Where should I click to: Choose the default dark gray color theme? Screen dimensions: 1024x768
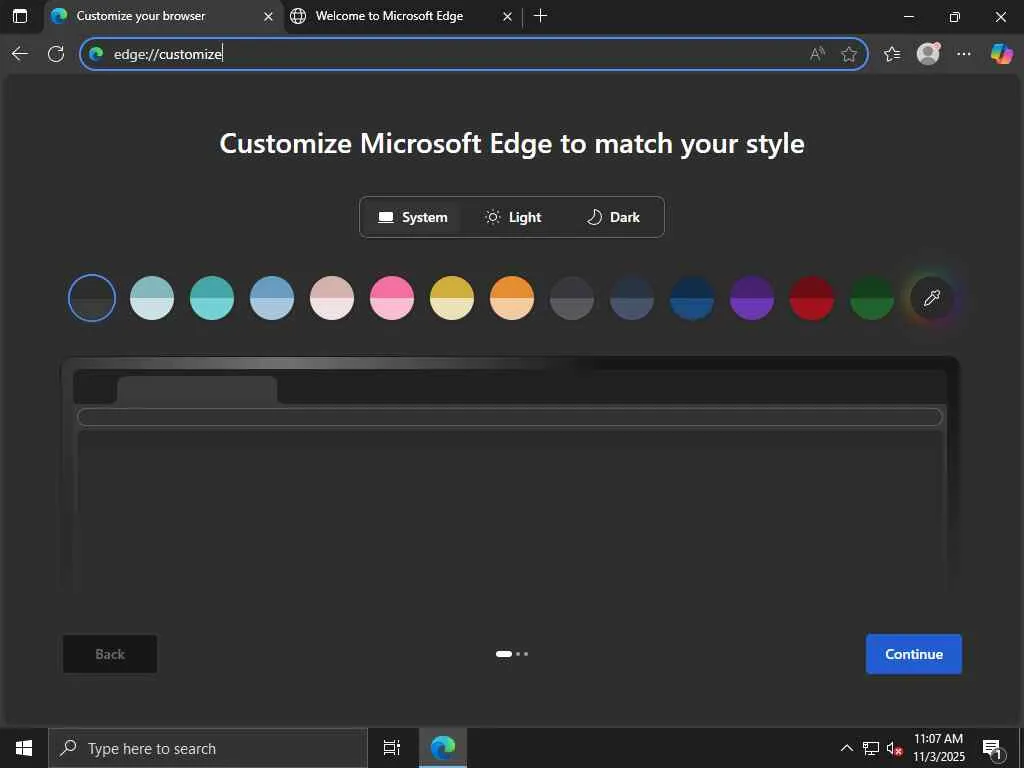tap(92, 298)
